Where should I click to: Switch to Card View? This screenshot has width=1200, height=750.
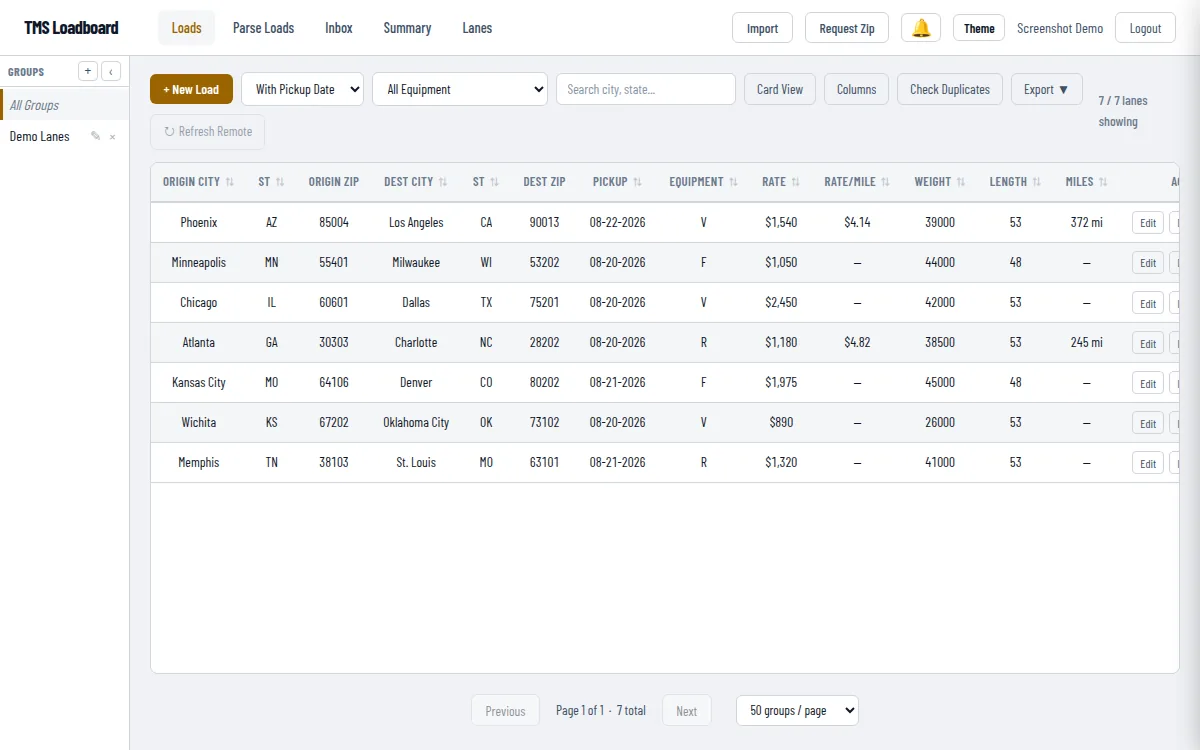[x=780, y=89]
